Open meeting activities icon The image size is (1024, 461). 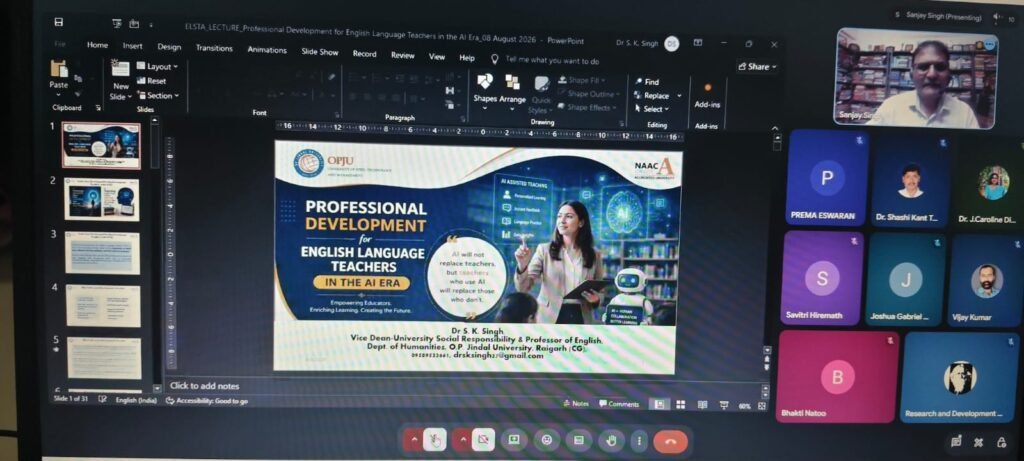click(x=978, y=443)
